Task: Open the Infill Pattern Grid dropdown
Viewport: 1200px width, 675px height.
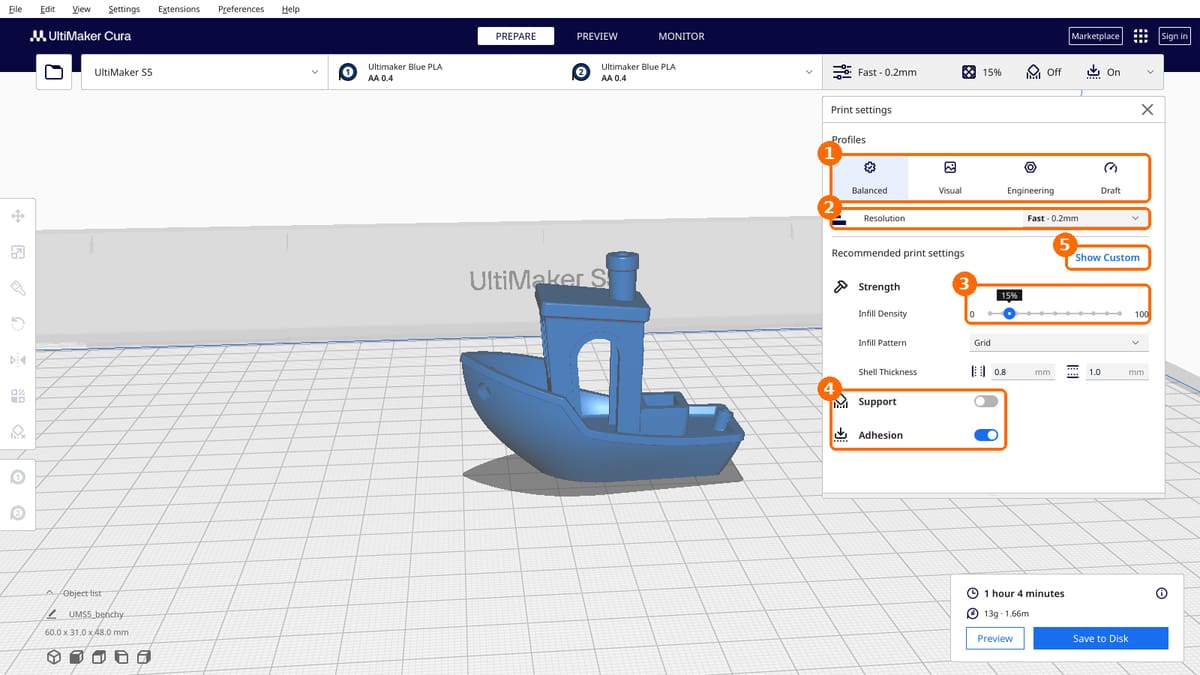Action: coord(1058,342)
